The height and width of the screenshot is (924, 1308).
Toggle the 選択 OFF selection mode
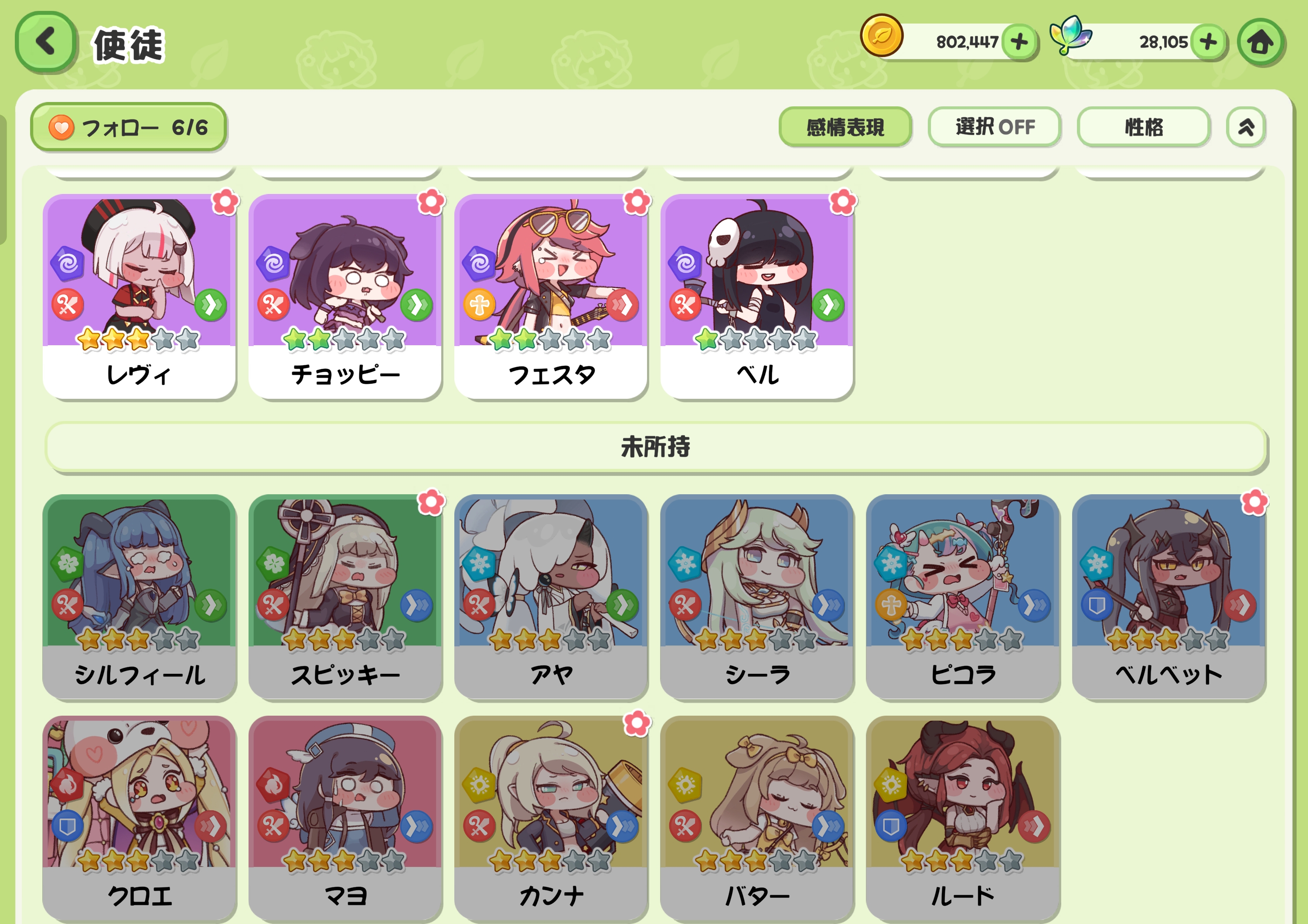pyautogui.click(x=994, y=126)
